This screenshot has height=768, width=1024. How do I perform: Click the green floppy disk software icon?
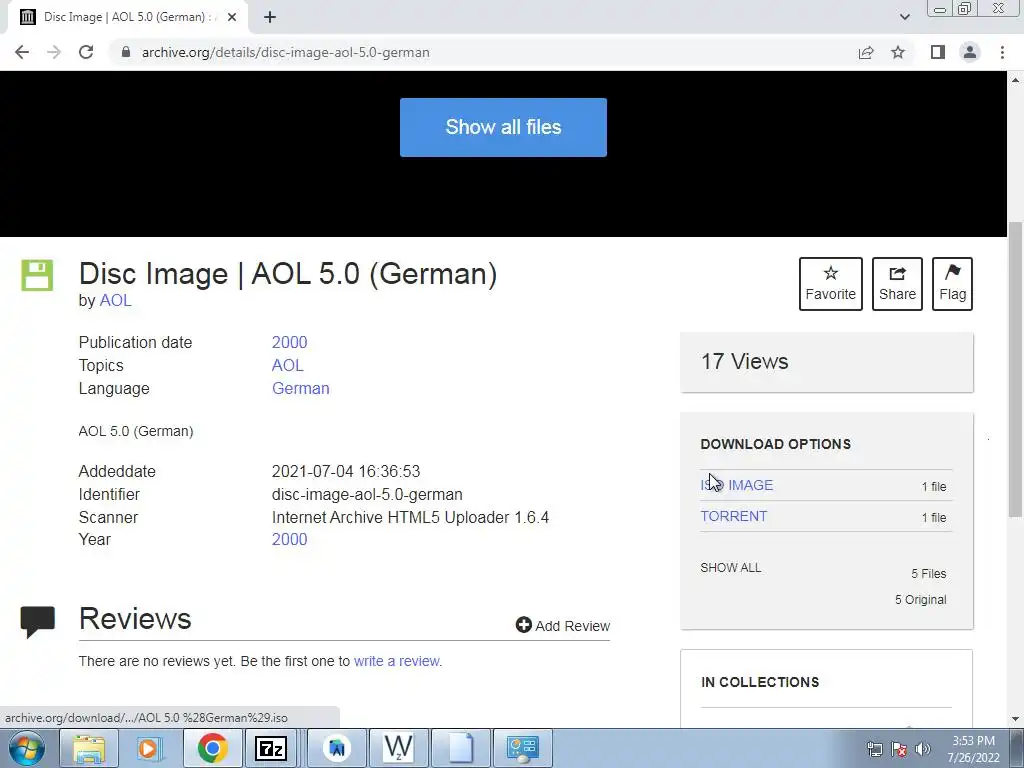37,275
